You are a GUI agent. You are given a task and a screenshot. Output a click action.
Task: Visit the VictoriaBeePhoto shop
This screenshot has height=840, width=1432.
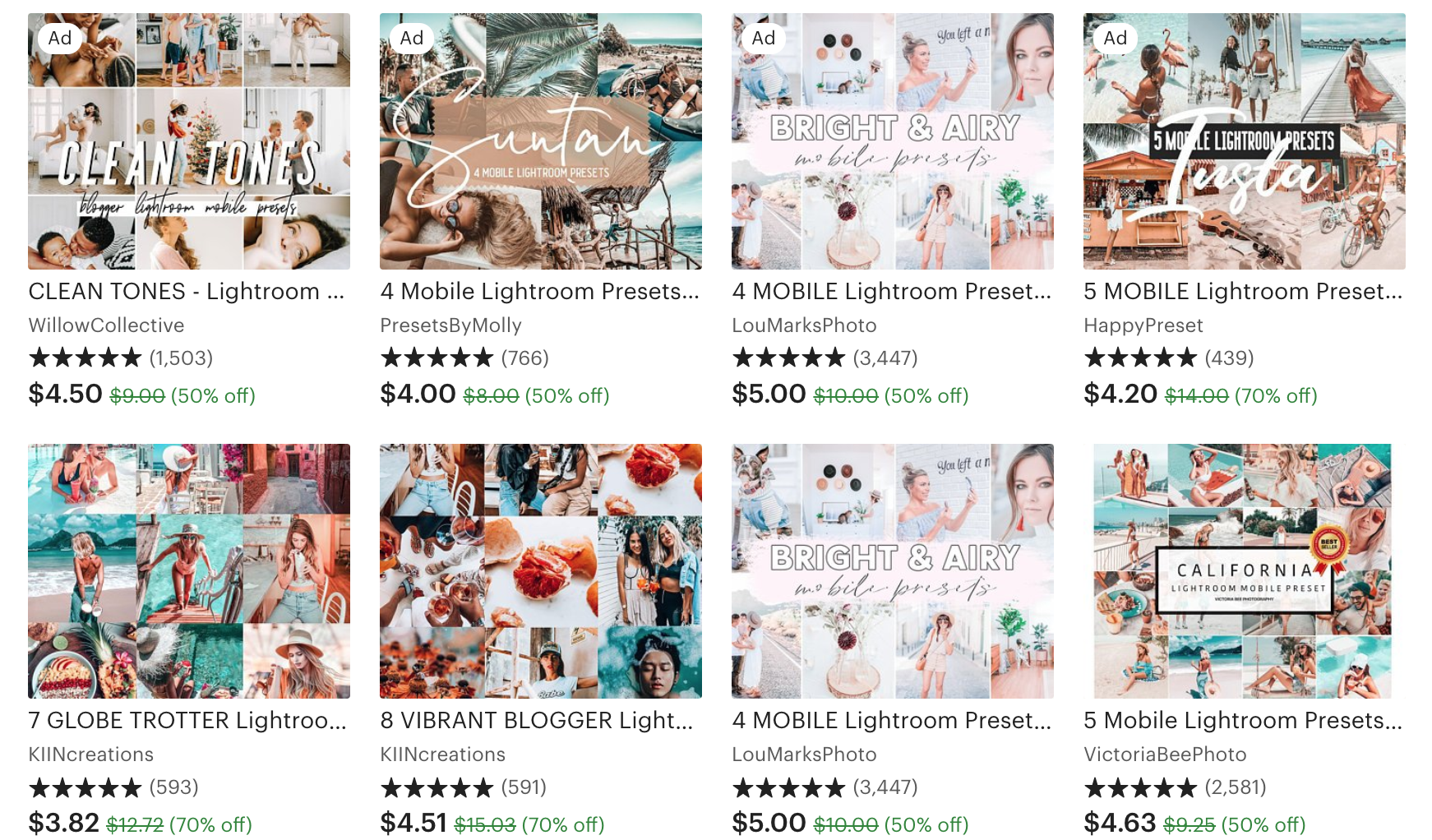1165,755
